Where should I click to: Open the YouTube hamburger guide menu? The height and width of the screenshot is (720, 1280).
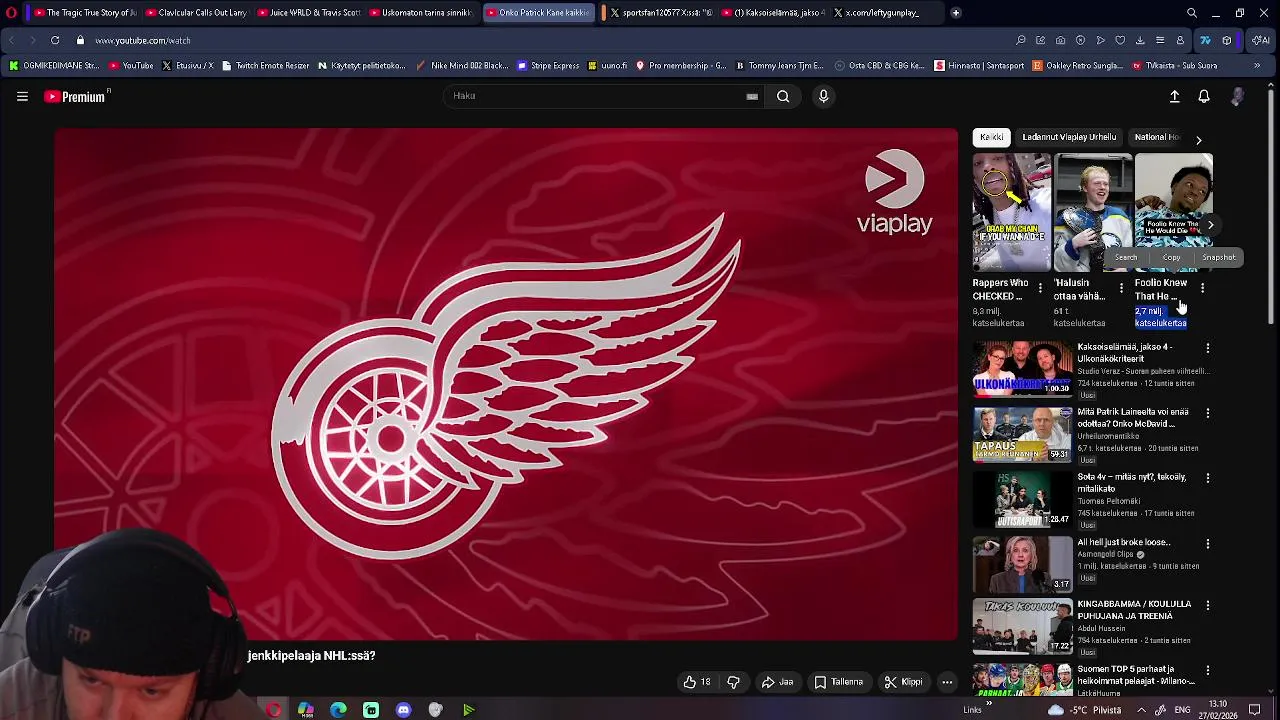22,96
